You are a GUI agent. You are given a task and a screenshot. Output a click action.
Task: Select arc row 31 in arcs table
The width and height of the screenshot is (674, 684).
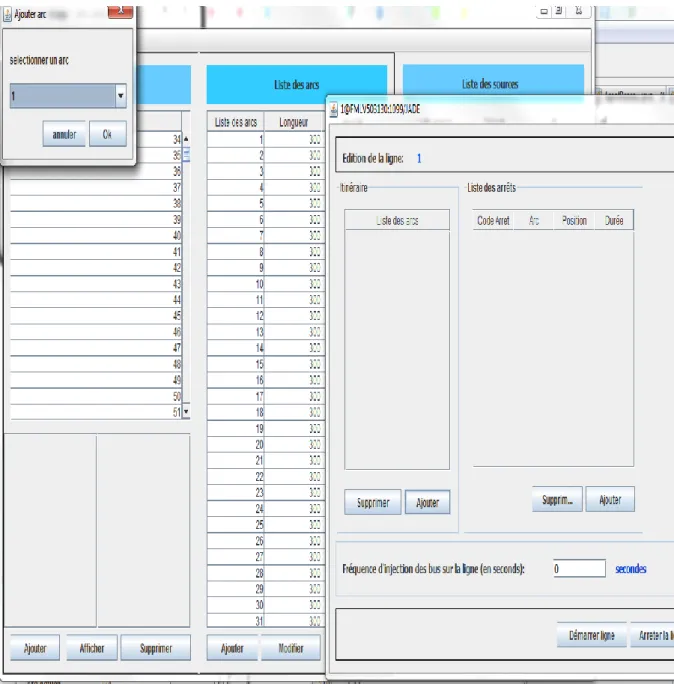pos(266,621)
